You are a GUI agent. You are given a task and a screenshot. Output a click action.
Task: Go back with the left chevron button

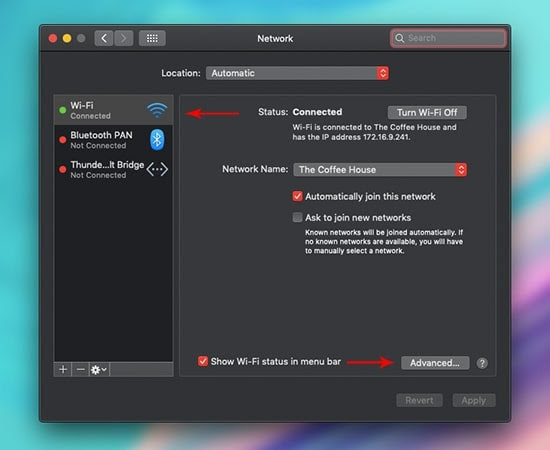(104, 38)
